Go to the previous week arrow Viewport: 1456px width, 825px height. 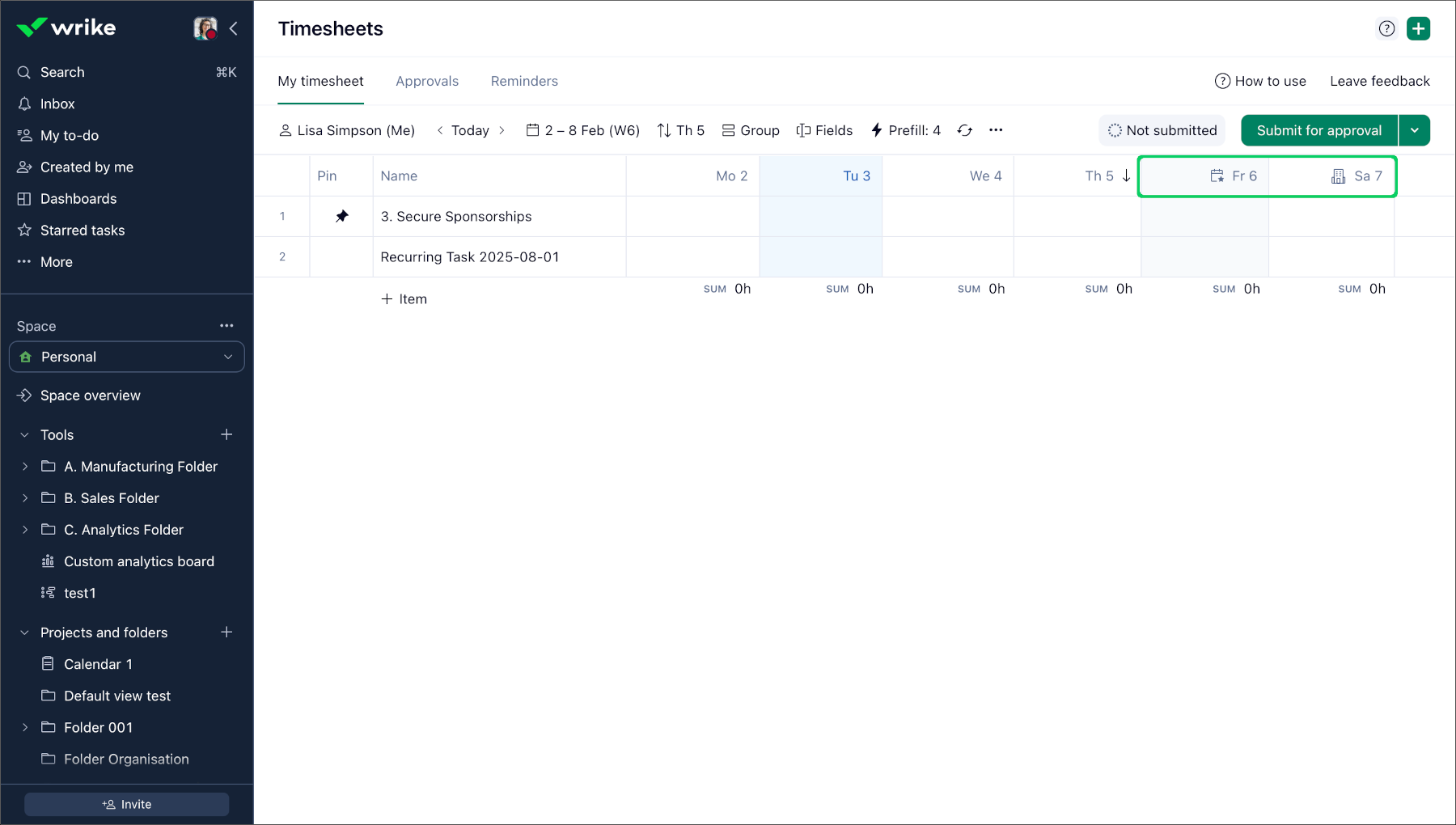440,130
